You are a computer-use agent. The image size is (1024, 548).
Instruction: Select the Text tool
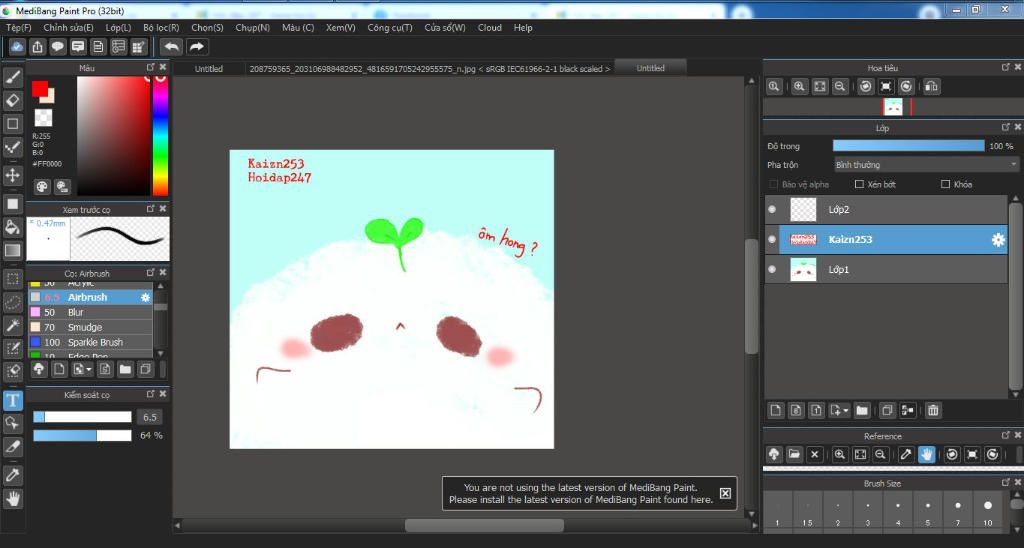pos(12,400)
